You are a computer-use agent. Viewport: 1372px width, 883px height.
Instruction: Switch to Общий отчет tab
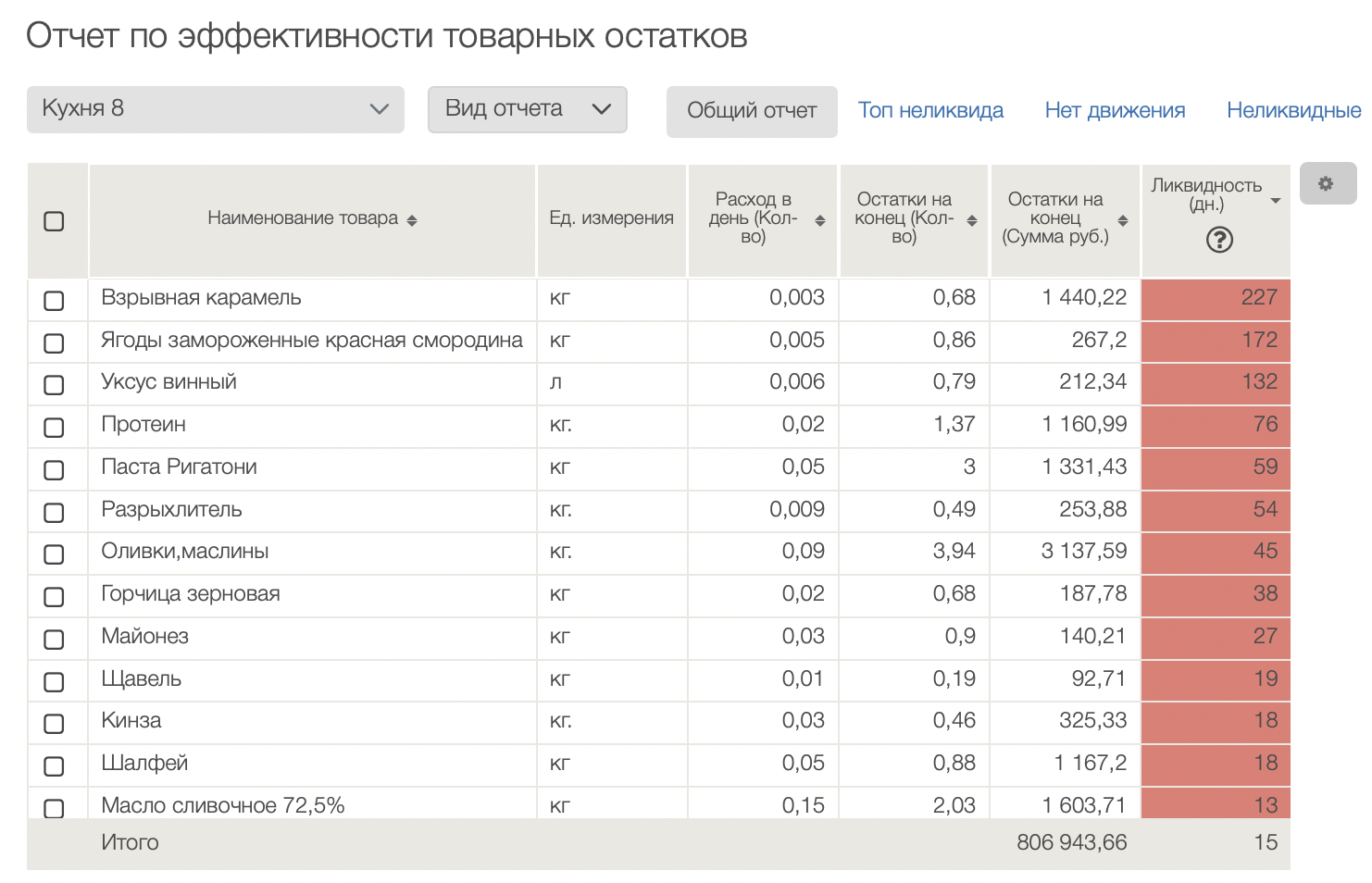[751, 111]
